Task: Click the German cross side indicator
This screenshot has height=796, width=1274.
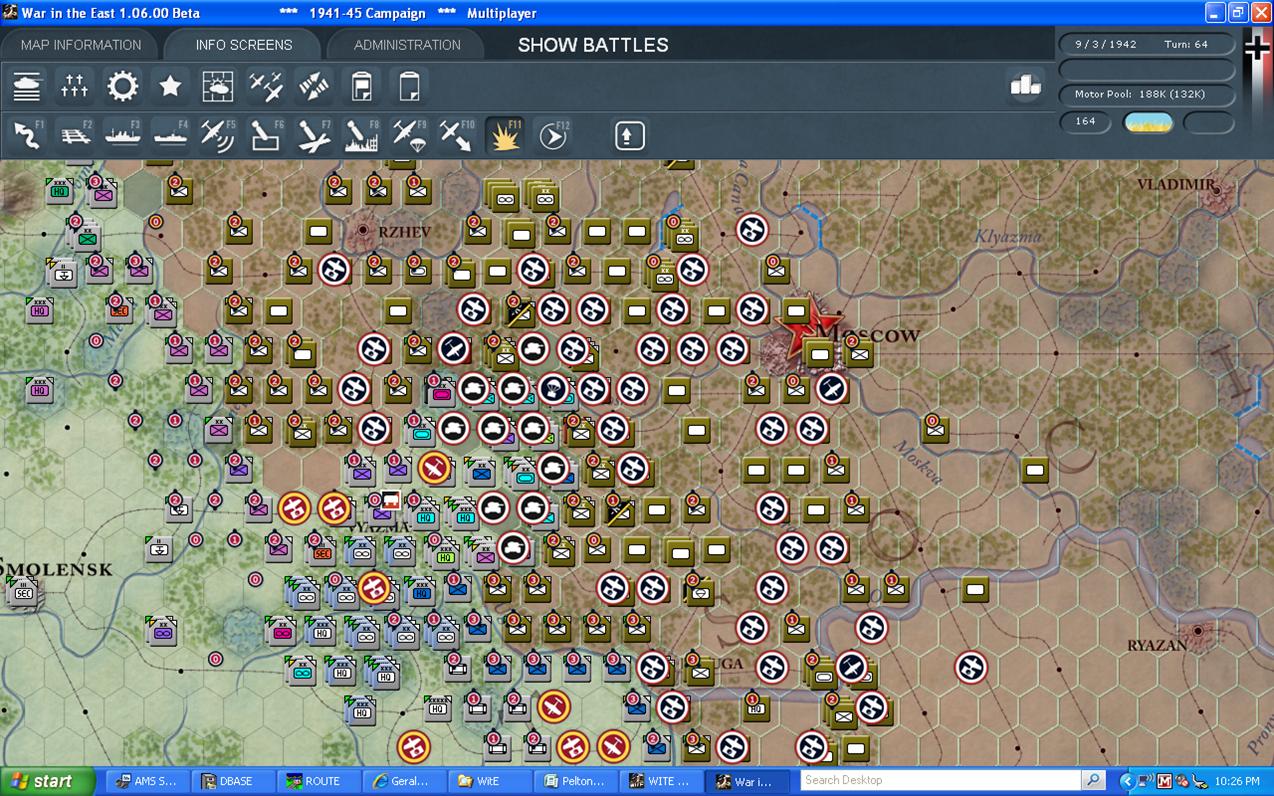Action: 1257,47
